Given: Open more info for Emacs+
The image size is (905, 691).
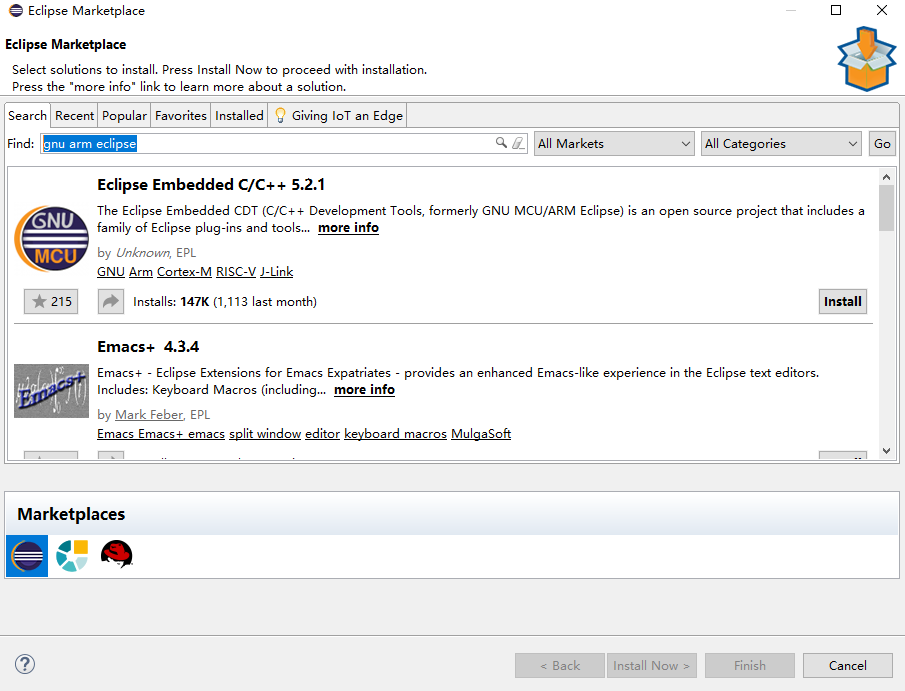Looking at the screenshot, I should click(x=364, y=390).
